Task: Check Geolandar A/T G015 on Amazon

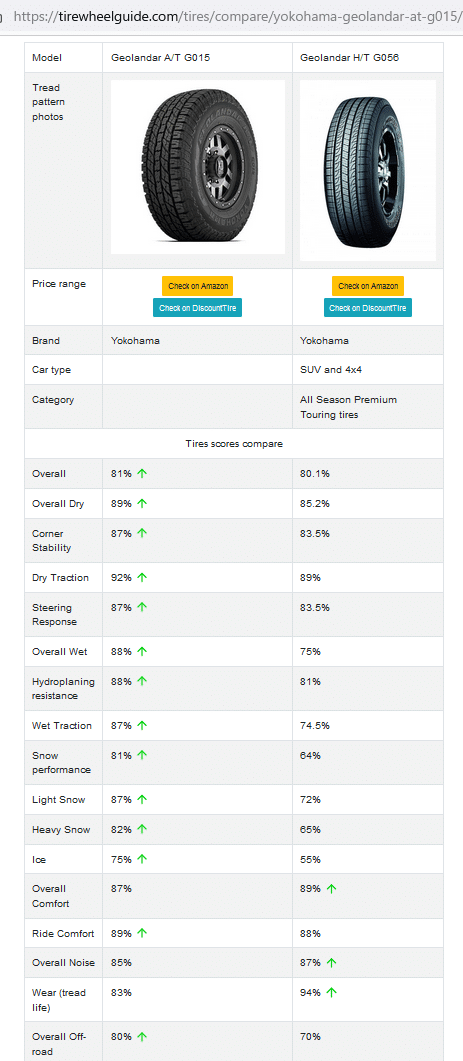Action: tap(198, 286)
